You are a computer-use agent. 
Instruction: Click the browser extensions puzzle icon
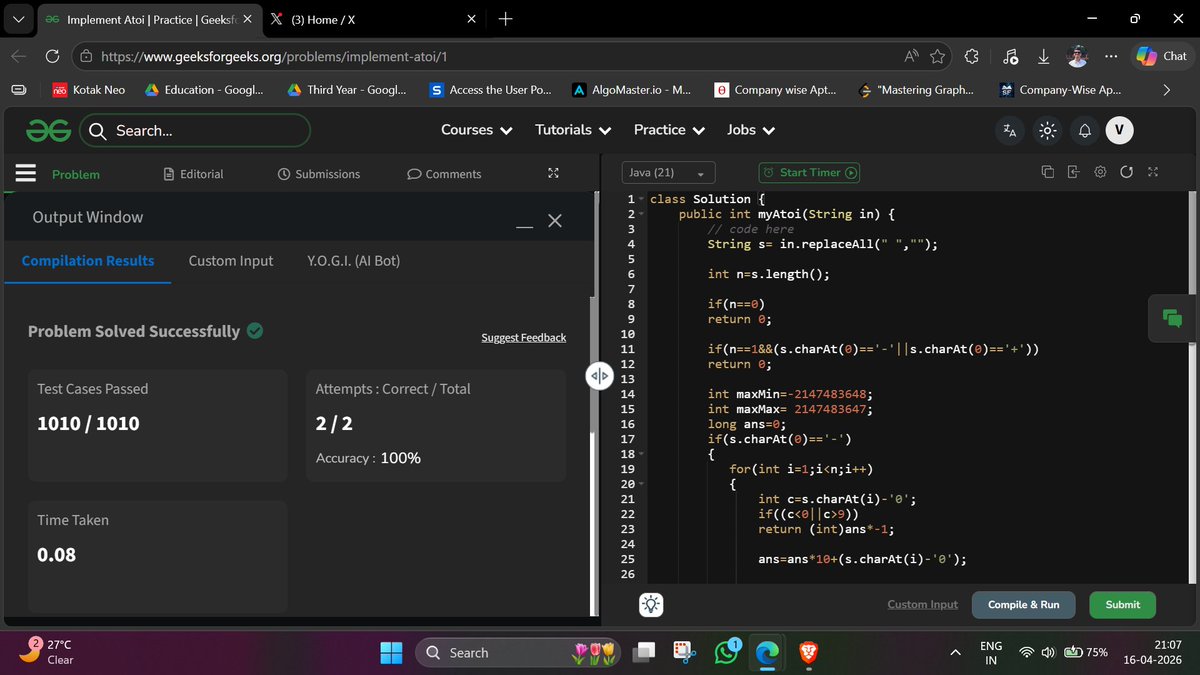[971, 57]
